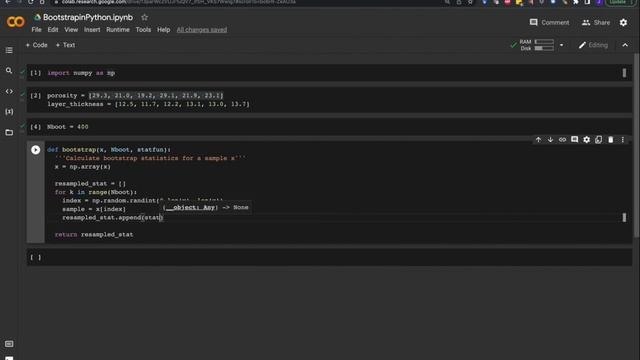
Task: Add a new Text cell
Action: (65, 45)
